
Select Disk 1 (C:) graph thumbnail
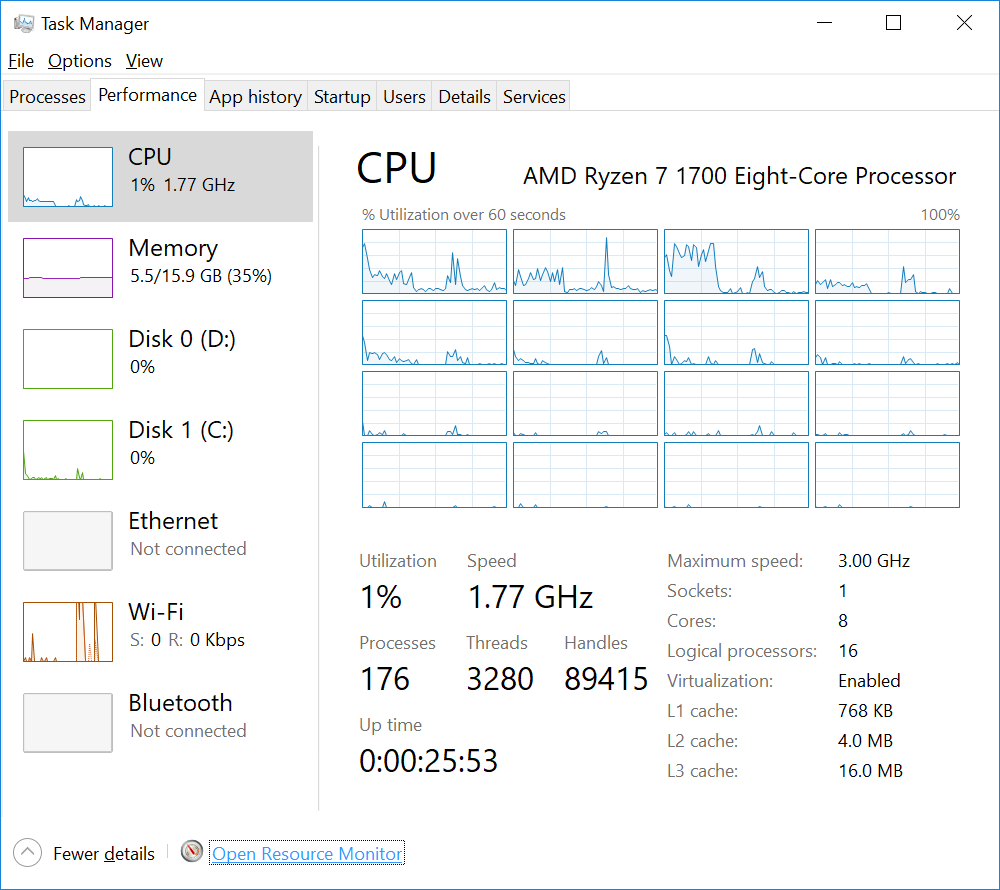[x=68, y=450]
